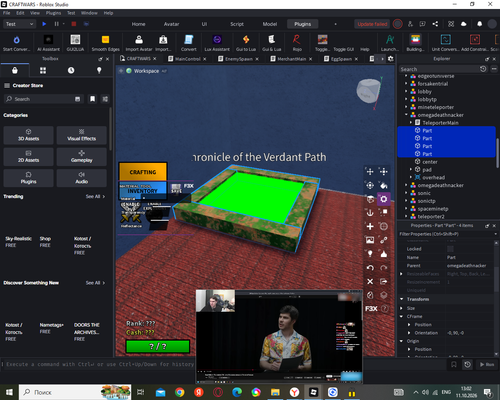
Task: Click the command bar input
Action: point(100,364)
